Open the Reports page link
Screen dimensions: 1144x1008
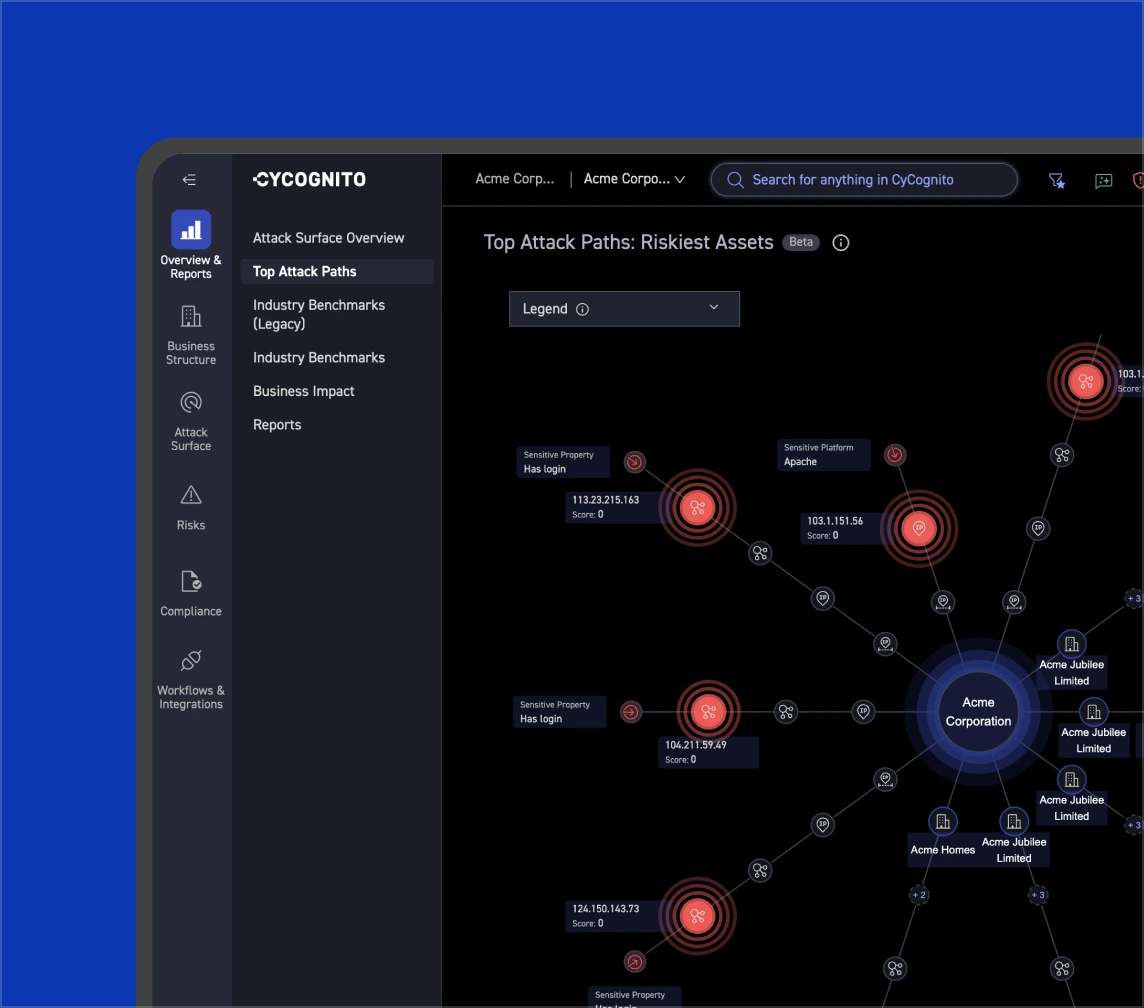[277, 425]
